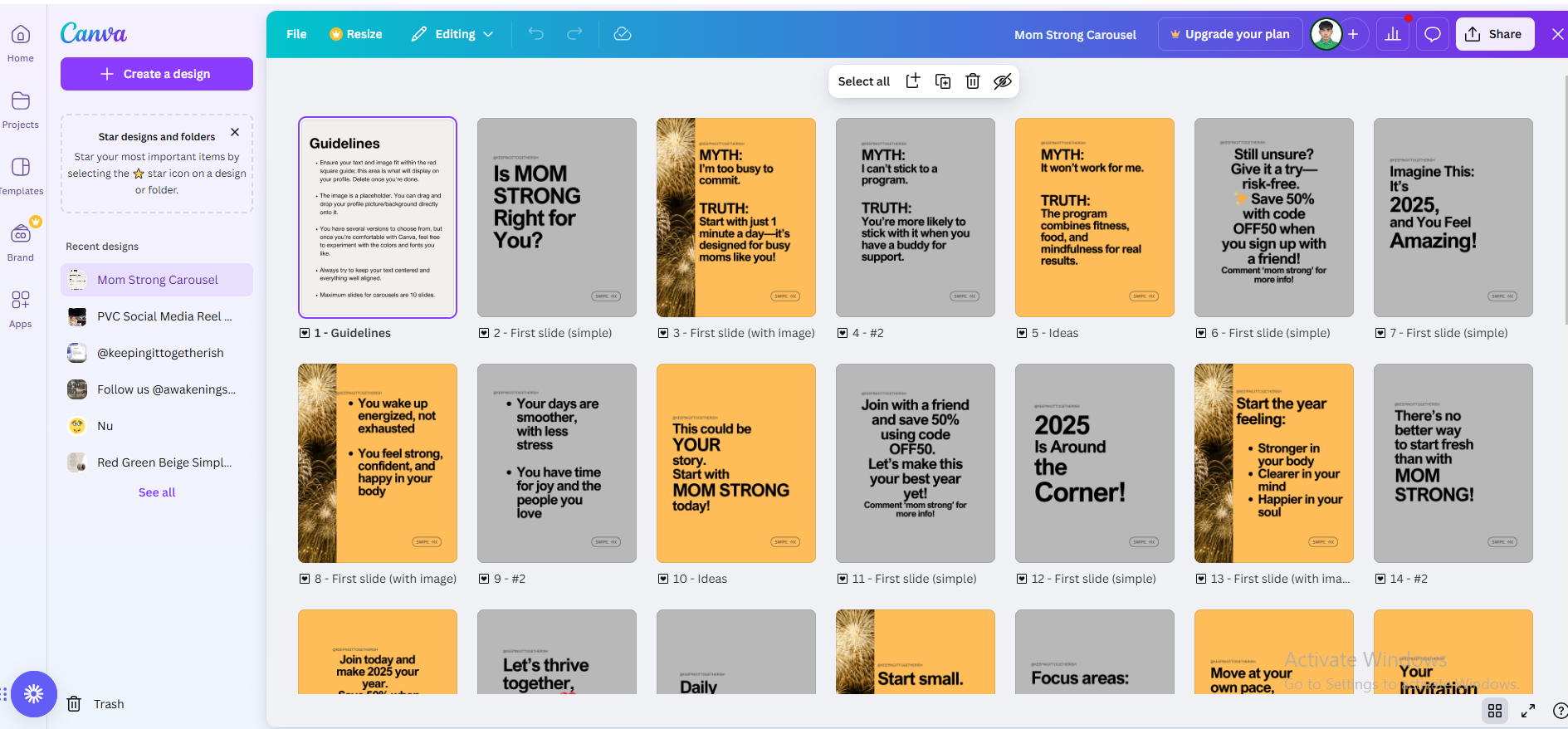Dismiss the Star designs and folders tip

tap(235, 132)
